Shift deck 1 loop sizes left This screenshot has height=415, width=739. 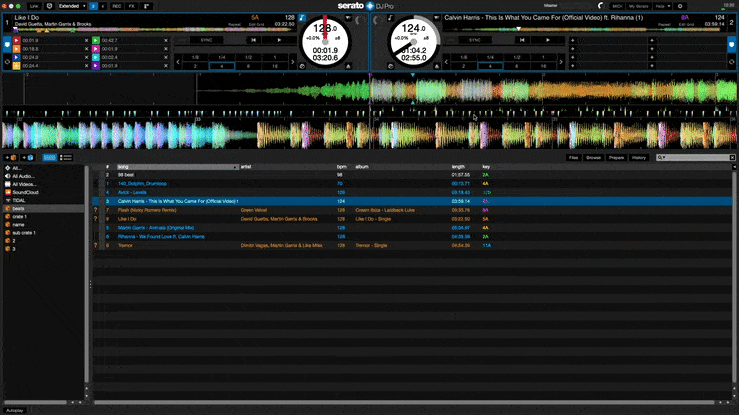pyautogui.click(x=178, y=62)
